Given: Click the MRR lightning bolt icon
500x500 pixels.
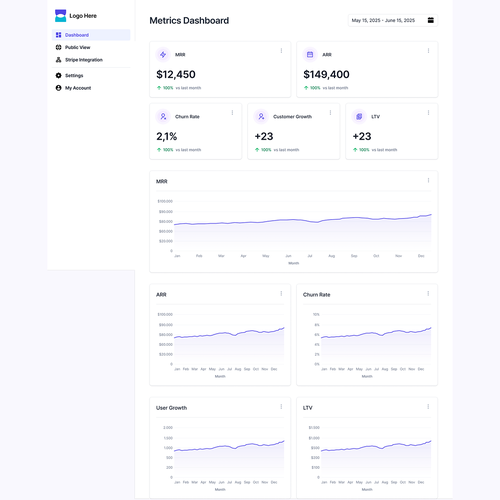Looking at the screenshot, I should (x=163, y=55).
